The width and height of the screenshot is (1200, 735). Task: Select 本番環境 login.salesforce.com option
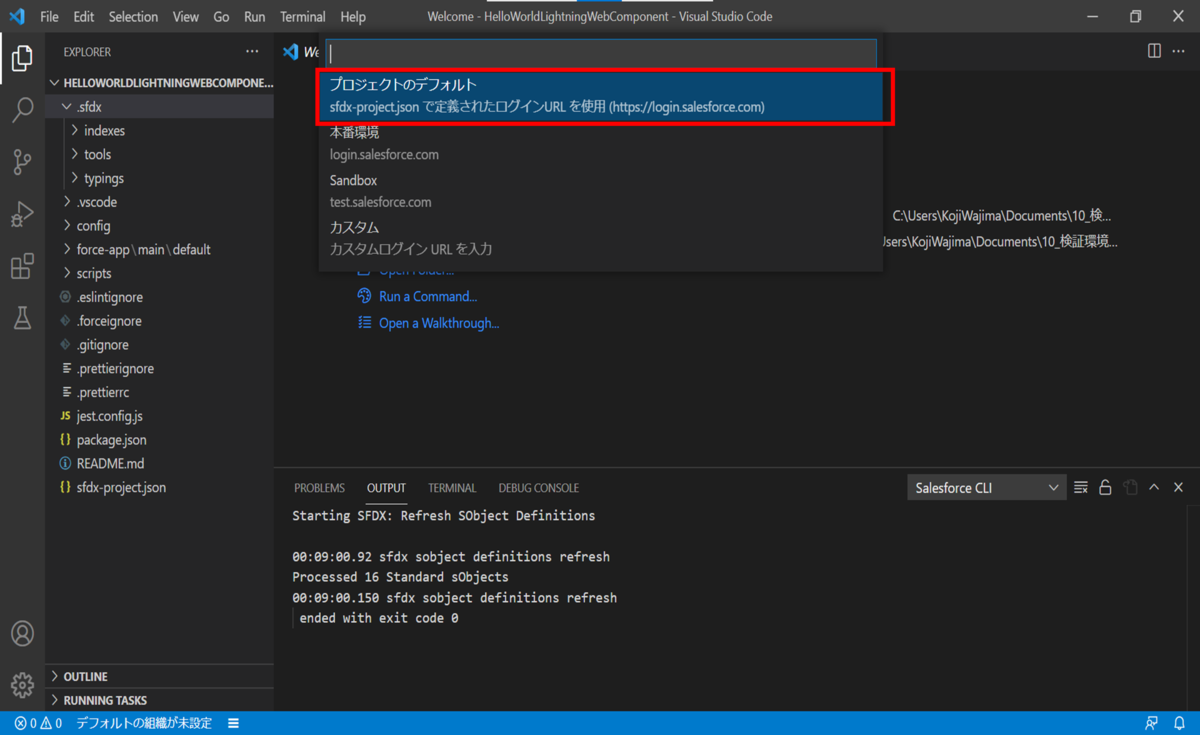tap(601, 143)
